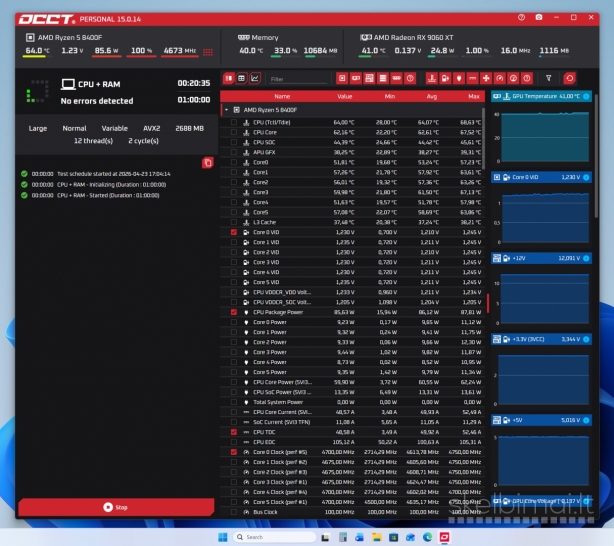Click the info icon on the +12V graph
Image resolution: width=614 pixels, height=546 pixels.
pyautogui.click(x=586, y=258)
